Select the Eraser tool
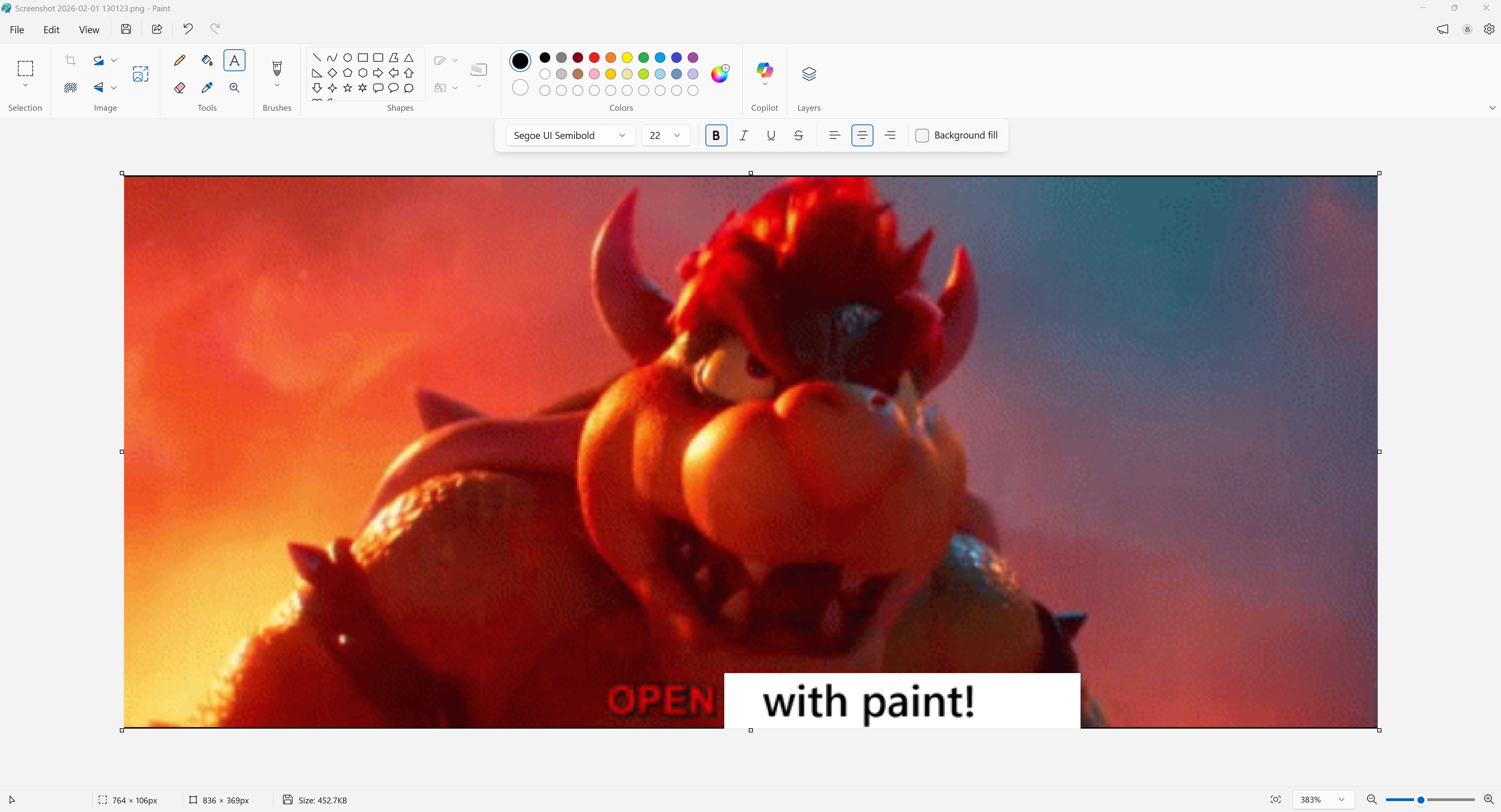This screenshot has height=812, width=1501. (x=179, y=87)
